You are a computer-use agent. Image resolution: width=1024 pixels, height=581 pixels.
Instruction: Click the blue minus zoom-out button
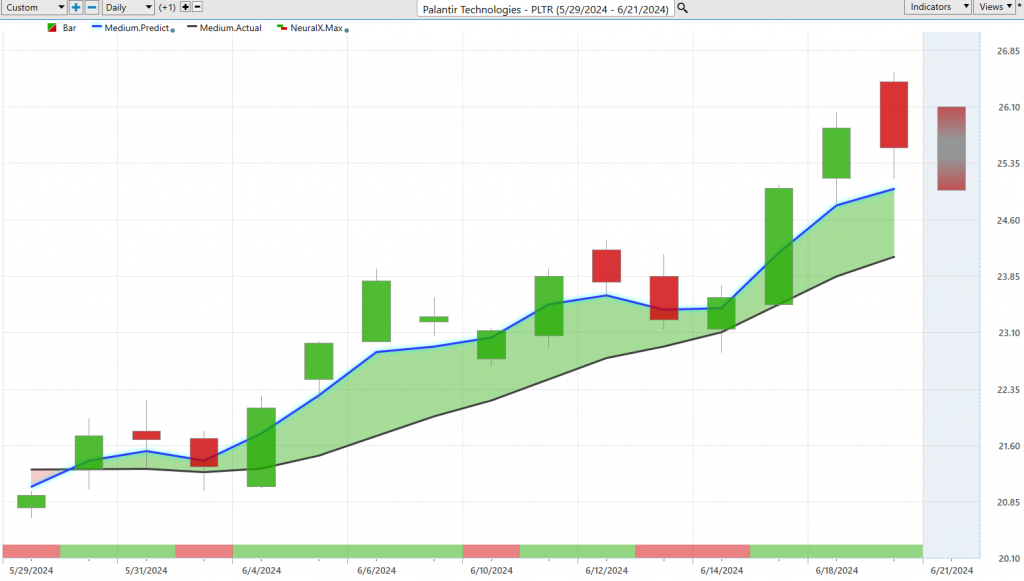pos(92,8)
